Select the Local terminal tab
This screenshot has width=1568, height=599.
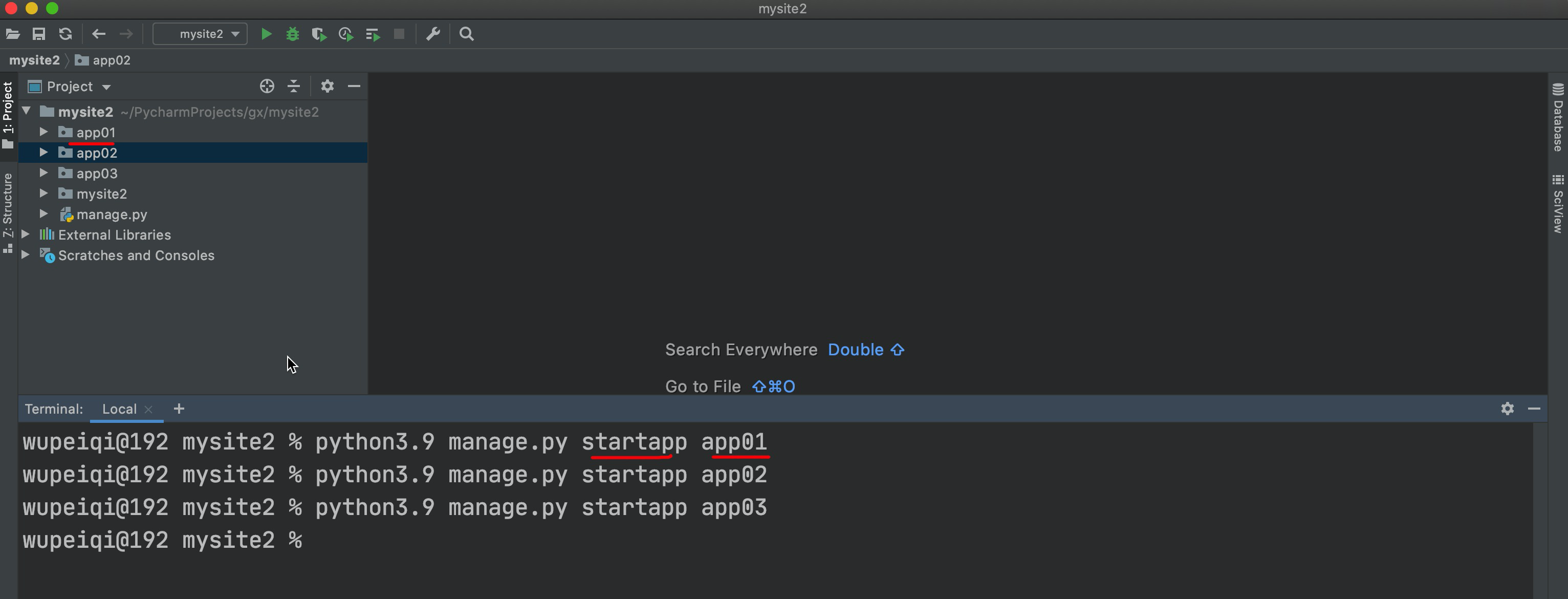(x=119, y=409)
